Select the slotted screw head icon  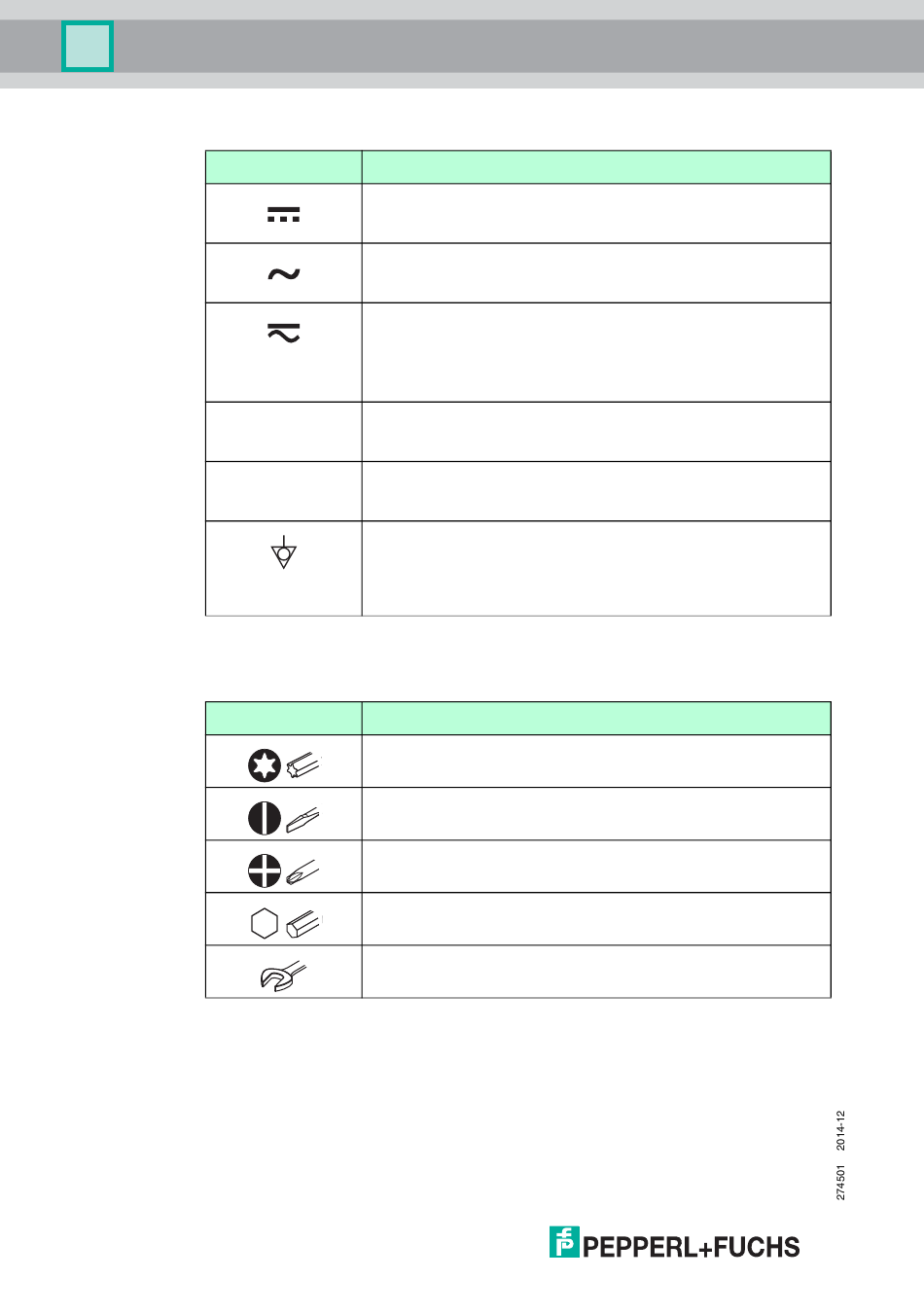pos(264,819)
